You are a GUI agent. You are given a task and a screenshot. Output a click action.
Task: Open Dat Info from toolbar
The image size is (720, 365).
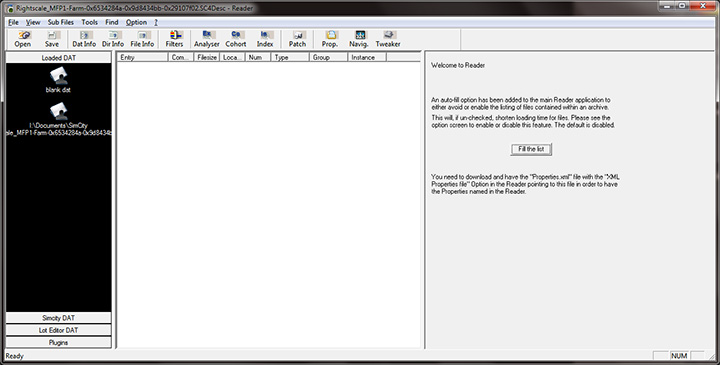pyautogui.click(x=84, y=39)
